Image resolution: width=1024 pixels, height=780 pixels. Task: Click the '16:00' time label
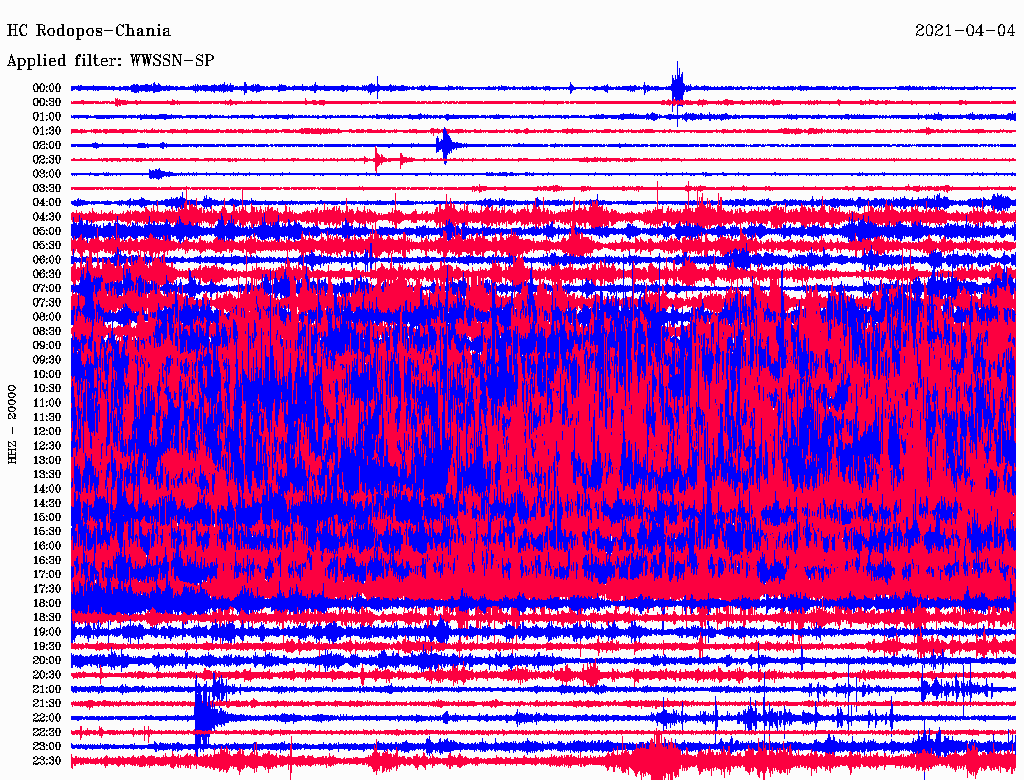coord(46,546)
